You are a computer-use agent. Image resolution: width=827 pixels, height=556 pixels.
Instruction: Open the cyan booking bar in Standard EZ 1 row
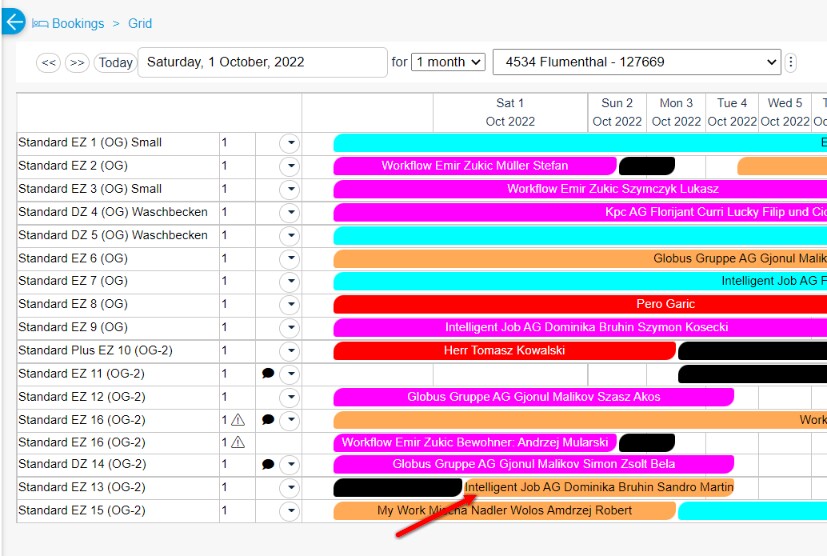coord(580,142)
